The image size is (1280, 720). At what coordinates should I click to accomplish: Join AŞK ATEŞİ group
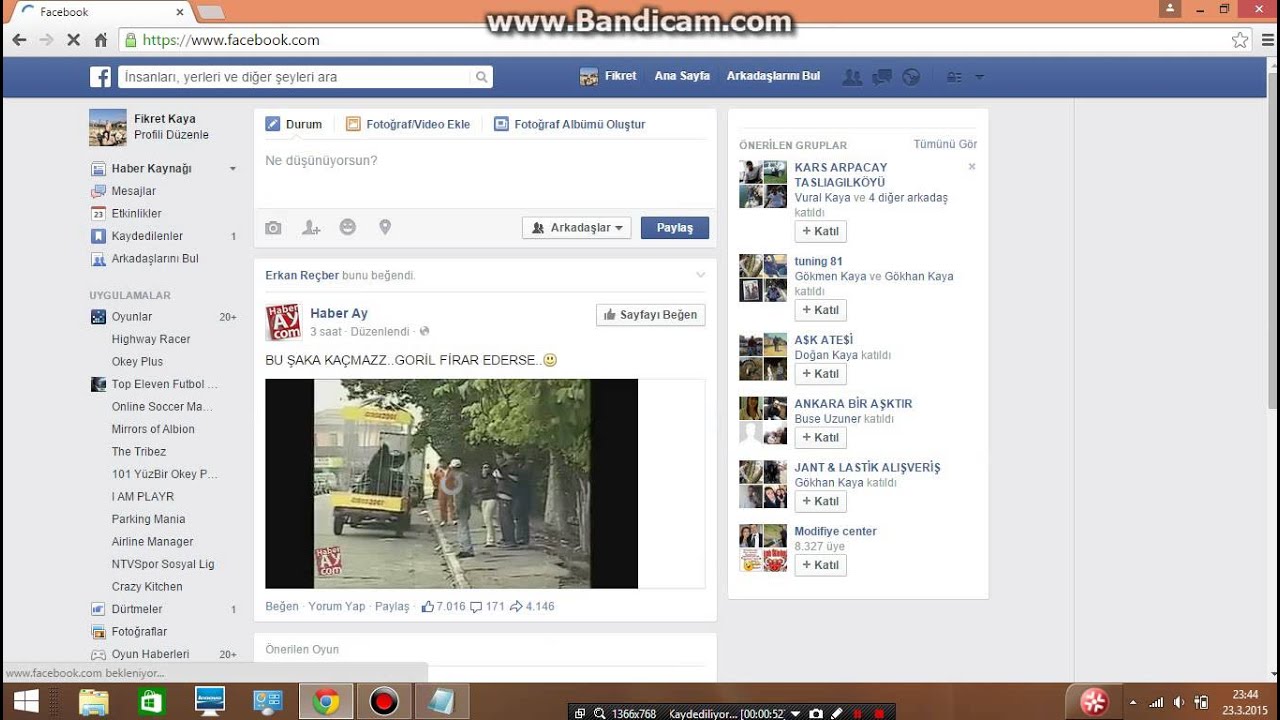[x=821, y=374]
